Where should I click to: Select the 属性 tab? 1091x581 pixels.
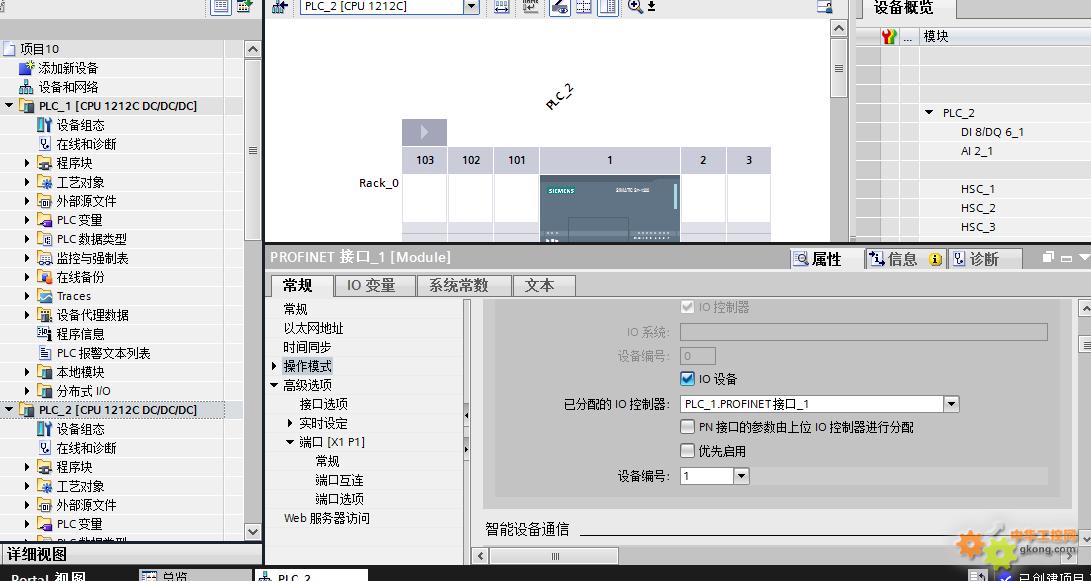click(x=826, y=259)
